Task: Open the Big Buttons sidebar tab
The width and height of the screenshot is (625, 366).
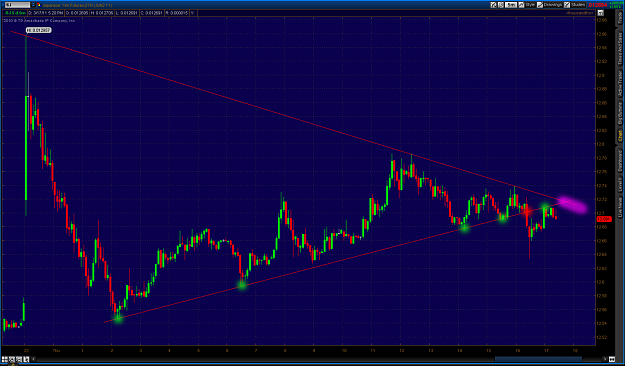Action: (620, 113)
